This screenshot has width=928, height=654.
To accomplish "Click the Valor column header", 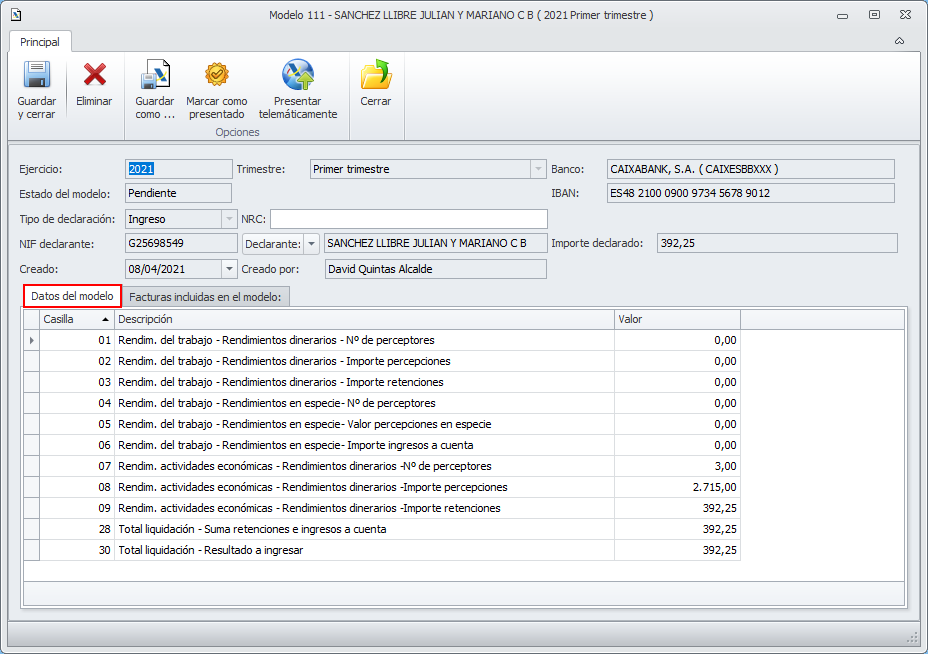I will click(x=676, y=319).
